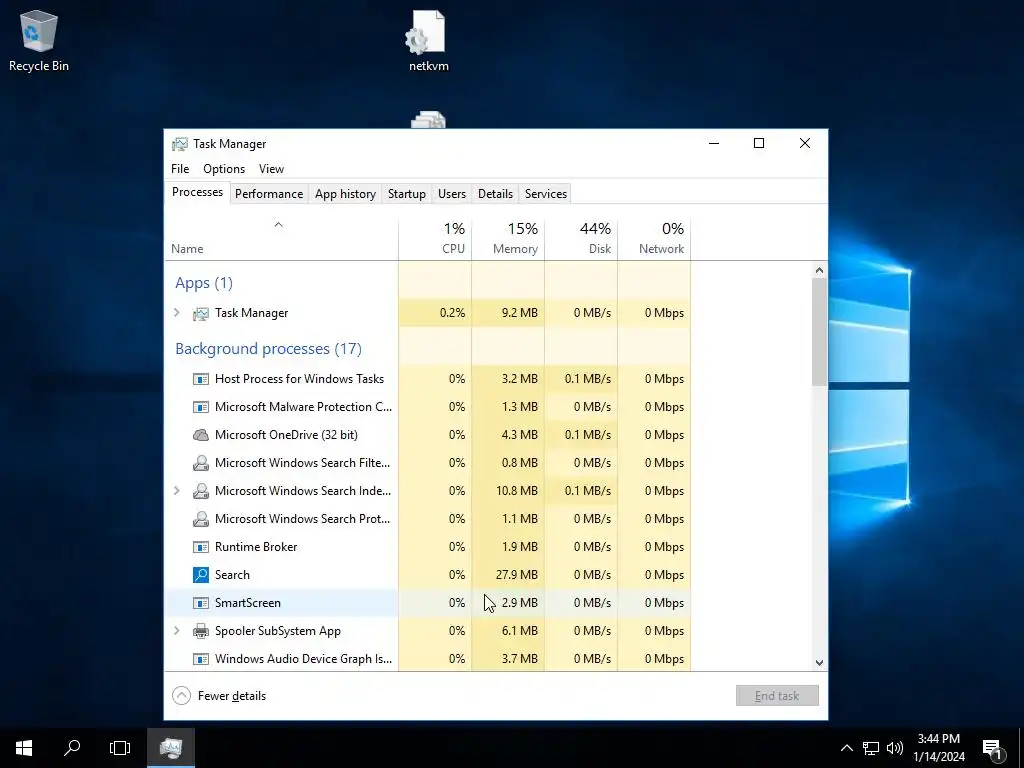Screen dimensions: 1024x768
Task: Click the Microsoft Malware Protection process icon
Action: pos(200,408)
